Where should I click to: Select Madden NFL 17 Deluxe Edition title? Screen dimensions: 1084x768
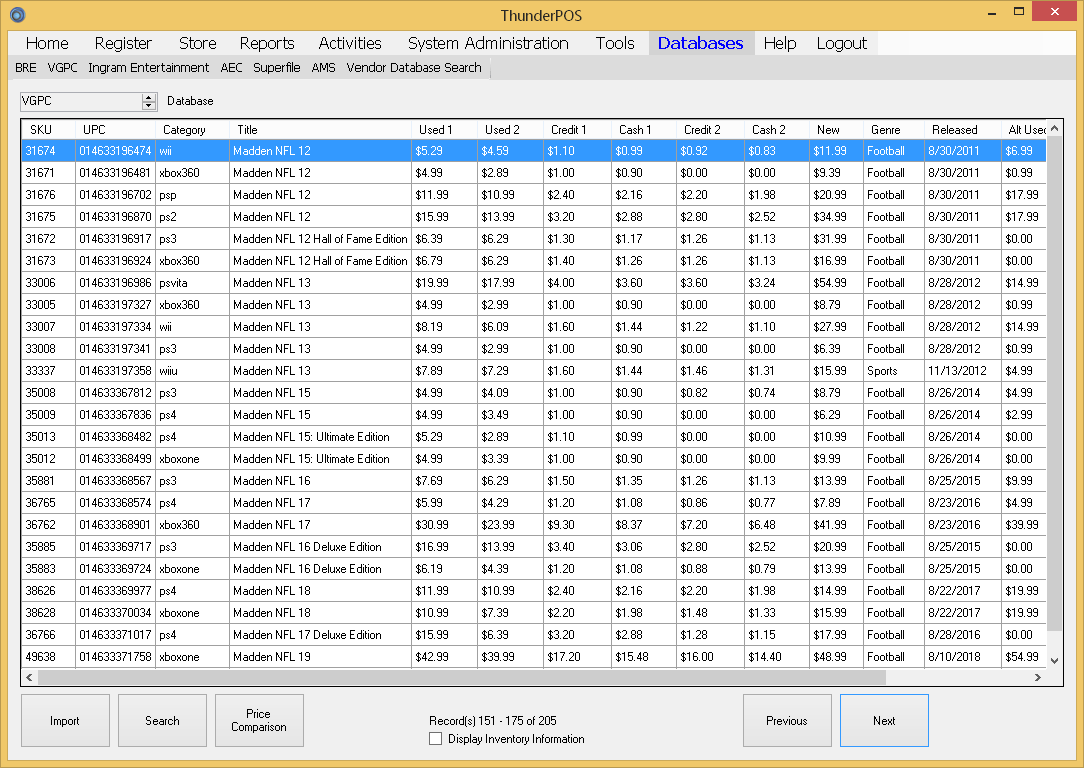point(320,635)
